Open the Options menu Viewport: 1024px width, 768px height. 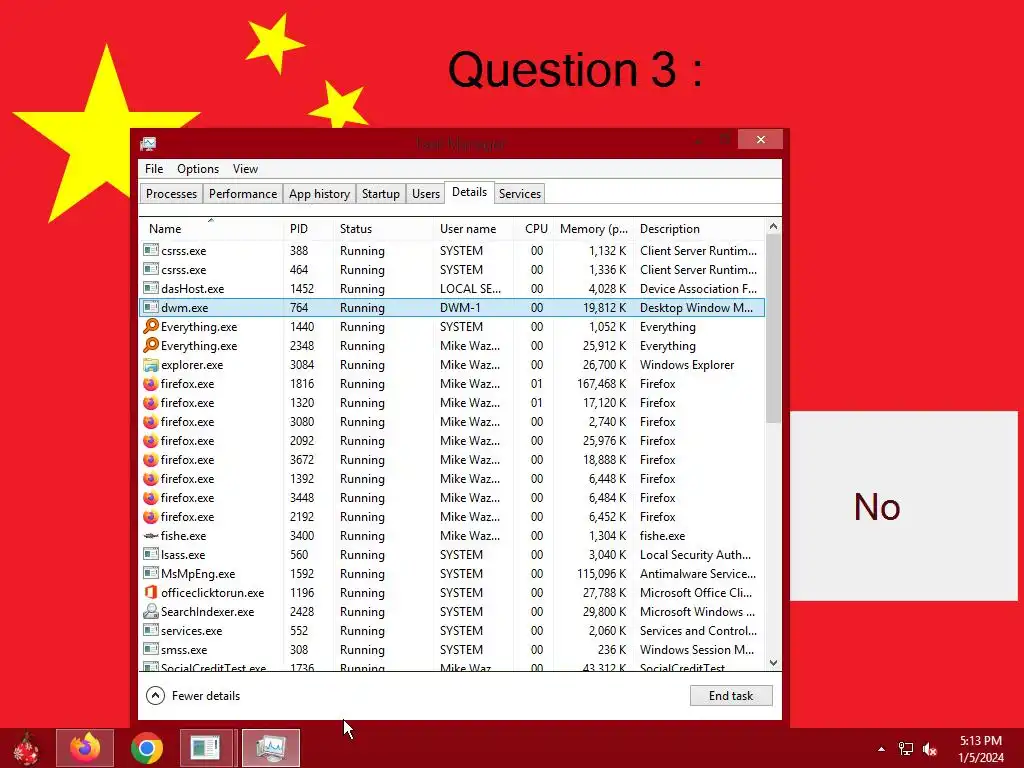(x=198, y=168)
